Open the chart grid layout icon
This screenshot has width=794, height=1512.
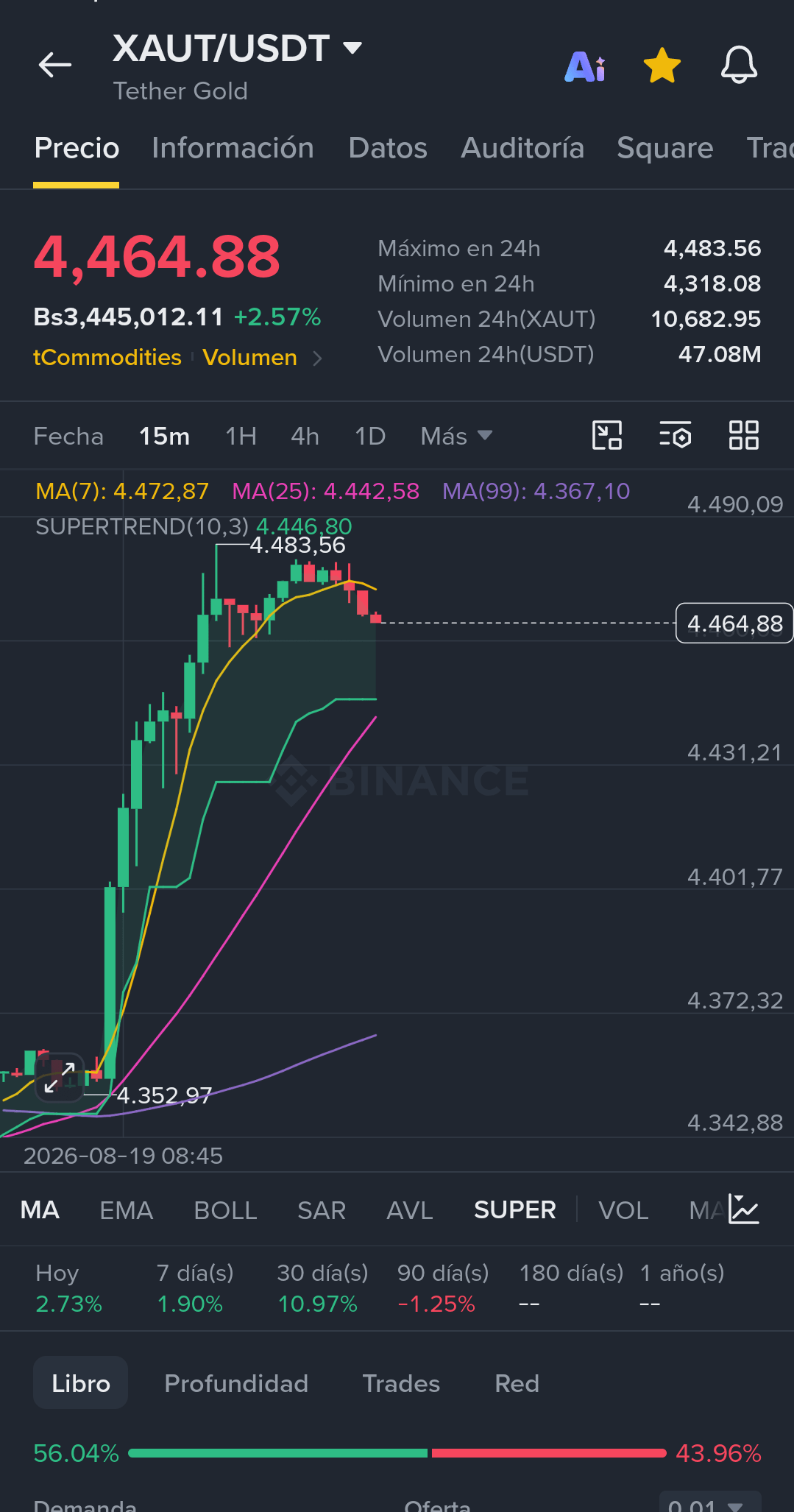[x=743, y=435]
